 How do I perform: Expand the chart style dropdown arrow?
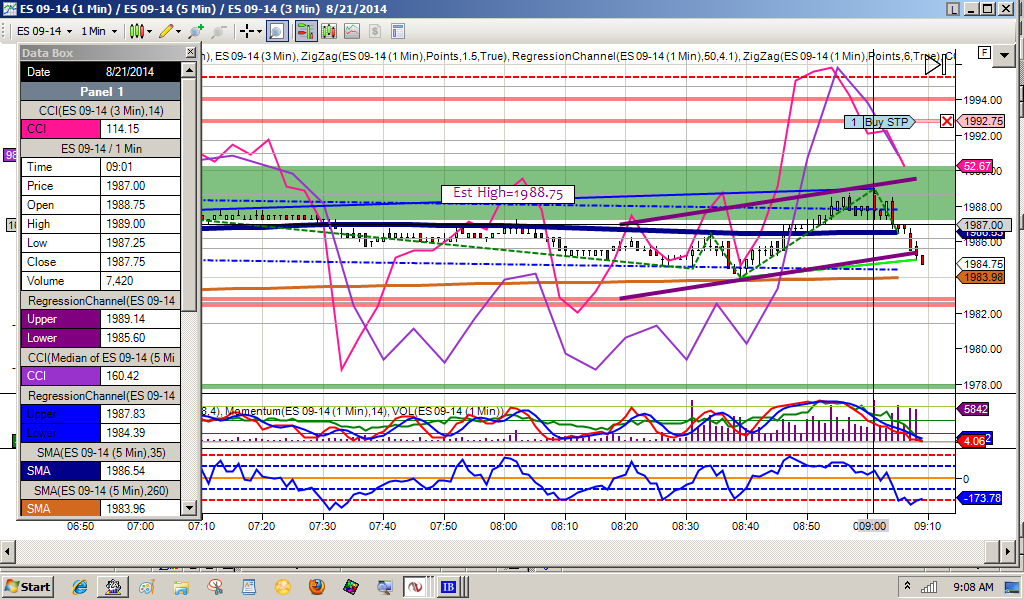150,31
